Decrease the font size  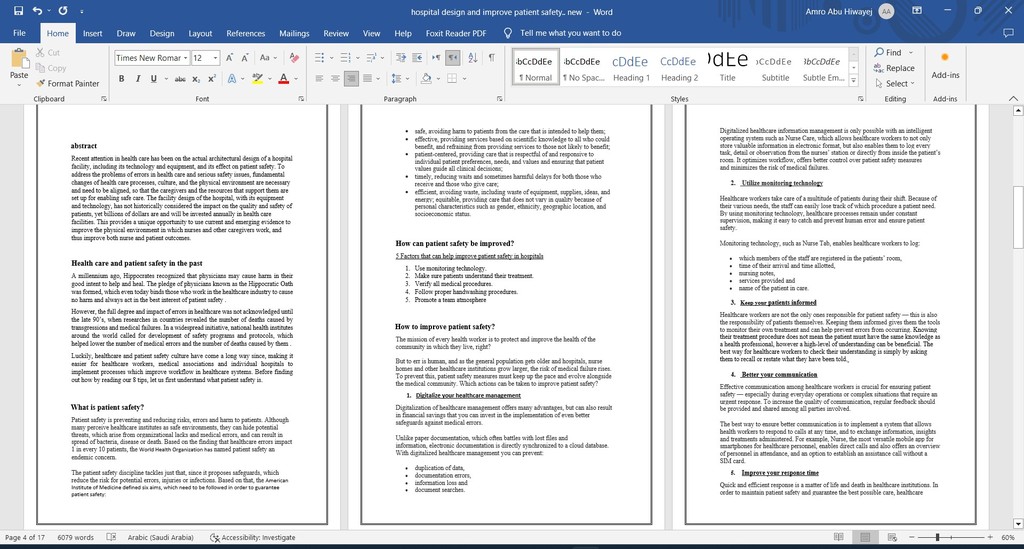click(245, 58)
